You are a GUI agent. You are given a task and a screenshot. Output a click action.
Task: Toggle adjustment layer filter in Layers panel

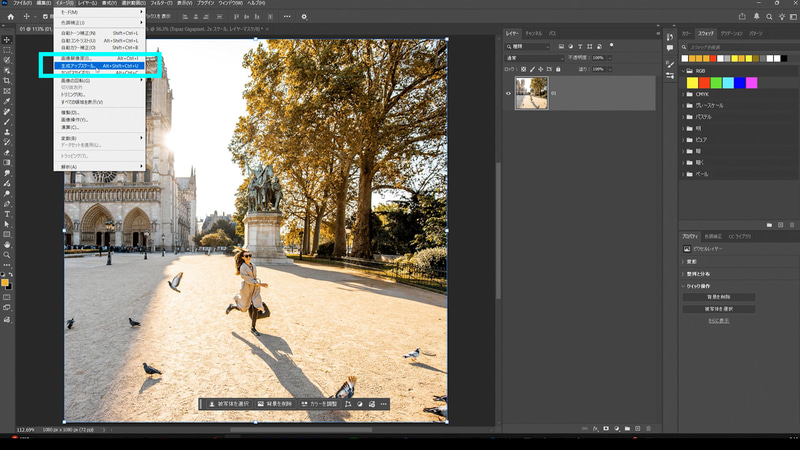pyautogui.click(x=570, y=46)
